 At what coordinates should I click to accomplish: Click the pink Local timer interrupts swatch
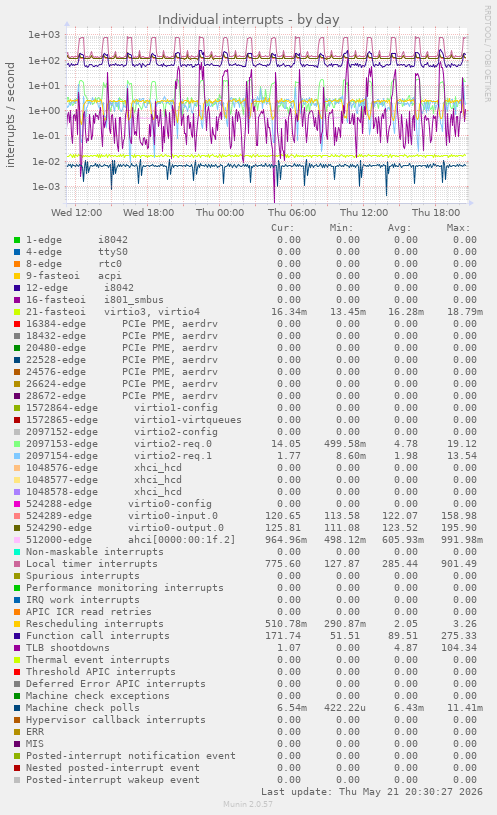(x=17, y=564)
